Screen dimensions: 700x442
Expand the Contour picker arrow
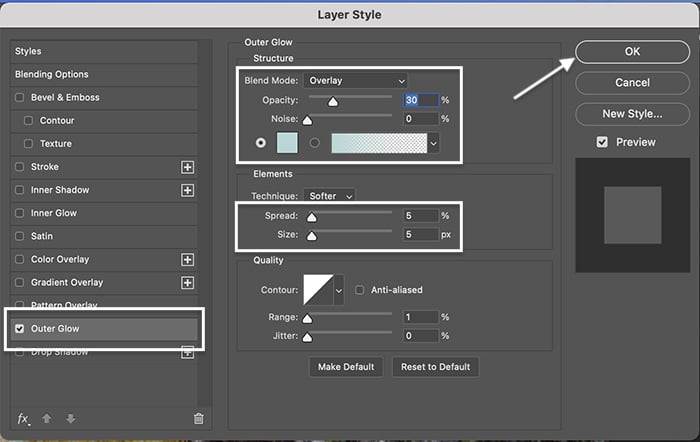click(339, 291)
